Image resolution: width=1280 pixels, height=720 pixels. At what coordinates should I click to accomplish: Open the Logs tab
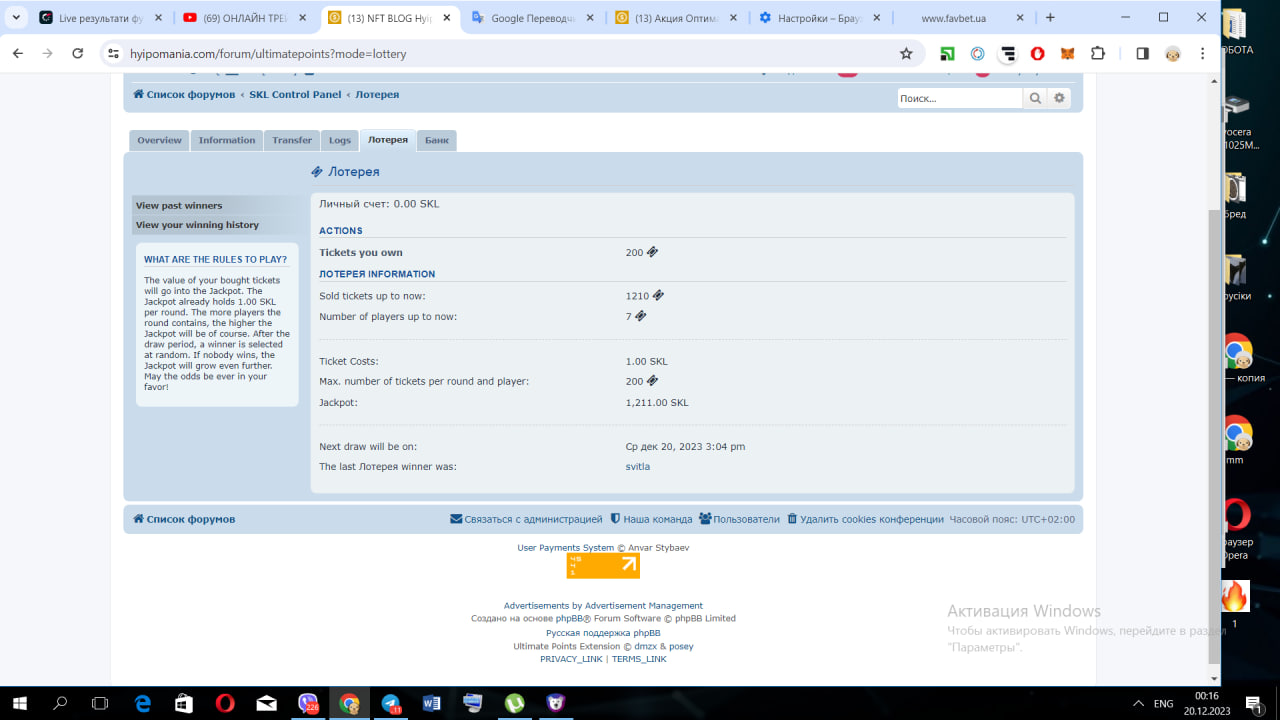click(340, 141)
